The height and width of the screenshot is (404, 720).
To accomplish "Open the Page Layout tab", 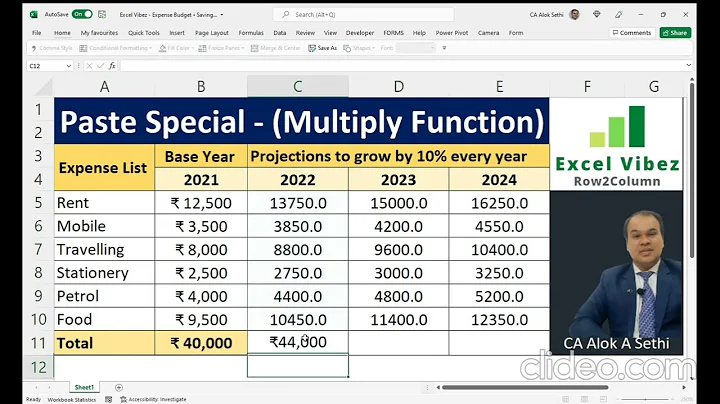I will tap(212, 33).
